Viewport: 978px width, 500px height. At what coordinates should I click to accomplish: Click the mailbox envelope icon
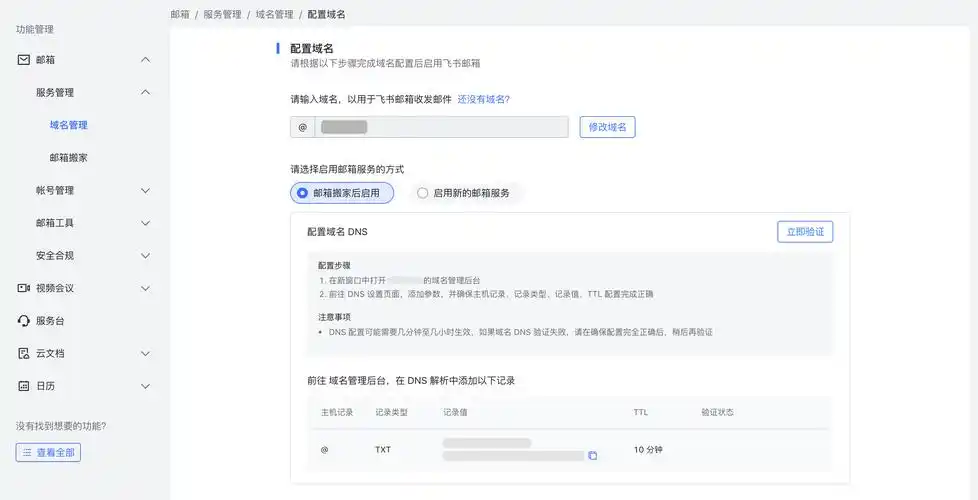[x=24, y=60]
